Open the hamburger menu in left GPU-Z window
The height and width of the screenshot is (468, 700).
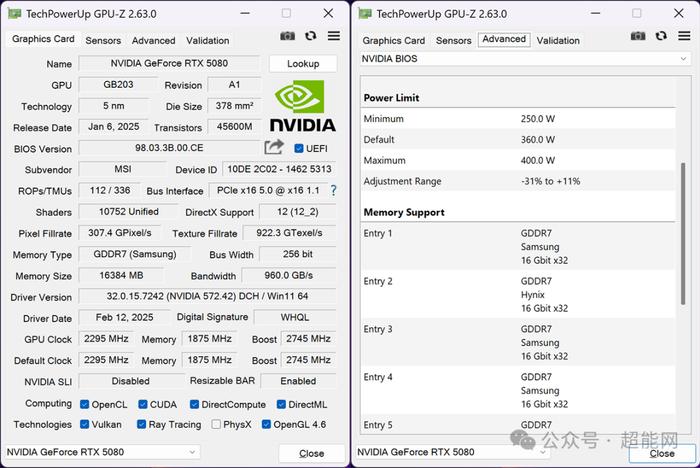click(x=333, y=36)
